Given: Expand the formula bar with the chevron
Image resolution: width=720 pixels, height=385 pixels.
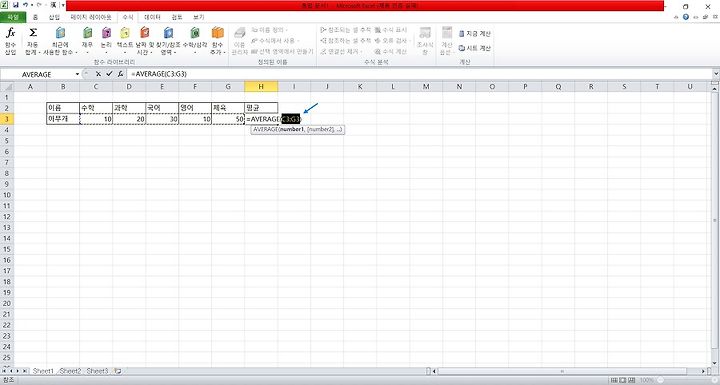Looking at the screenshot, I should [x=715, y=74].
